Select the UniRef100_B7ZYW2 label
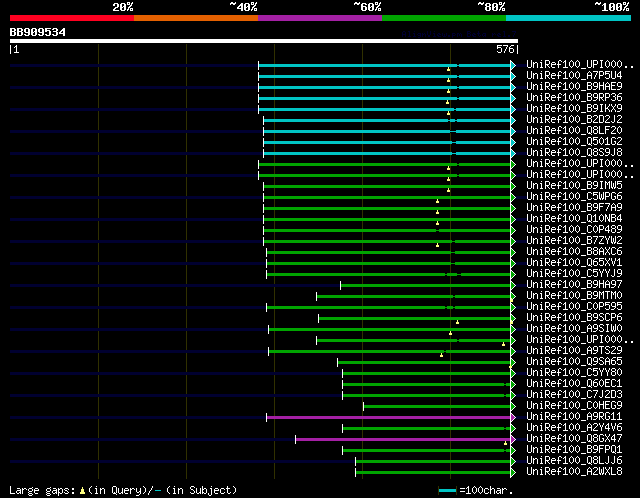This screenshot has height=498, width=640. click(x=574, y=241)
